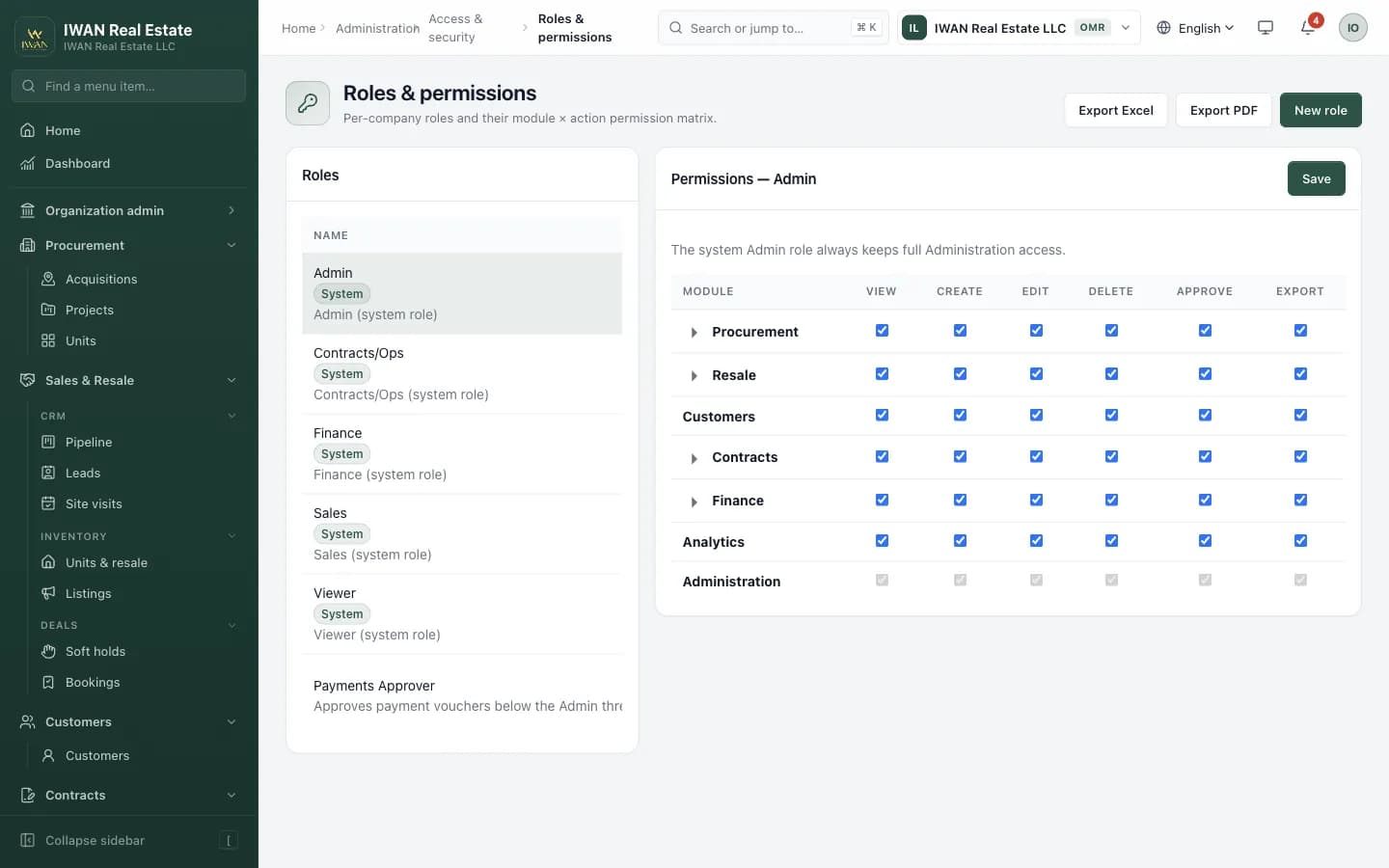The width and height of the screenshot is (1389, 868).
Task: Click the Listings megaphone icon
Action: coord(48,593)
